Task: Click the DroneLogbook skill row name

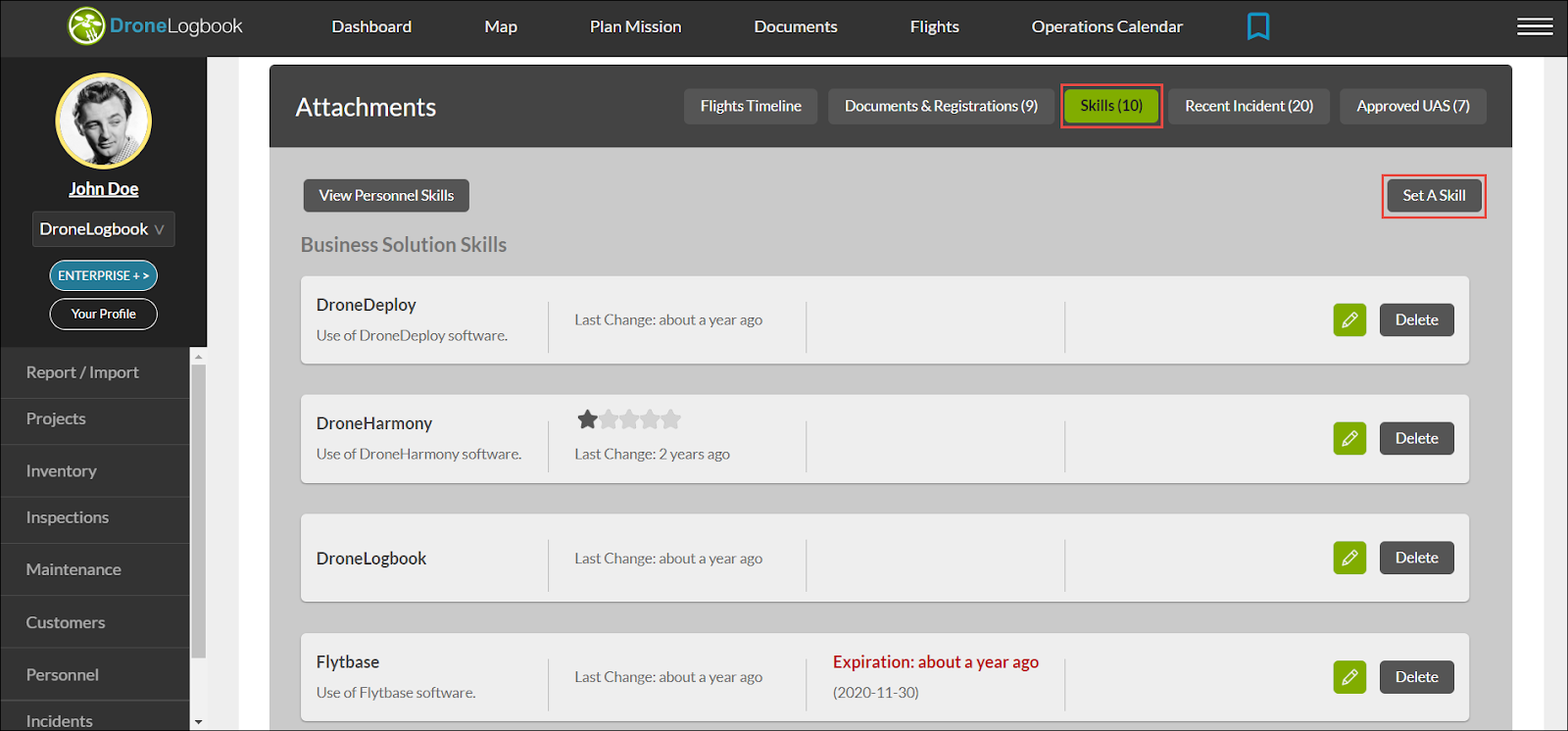Action: point(371,559)
